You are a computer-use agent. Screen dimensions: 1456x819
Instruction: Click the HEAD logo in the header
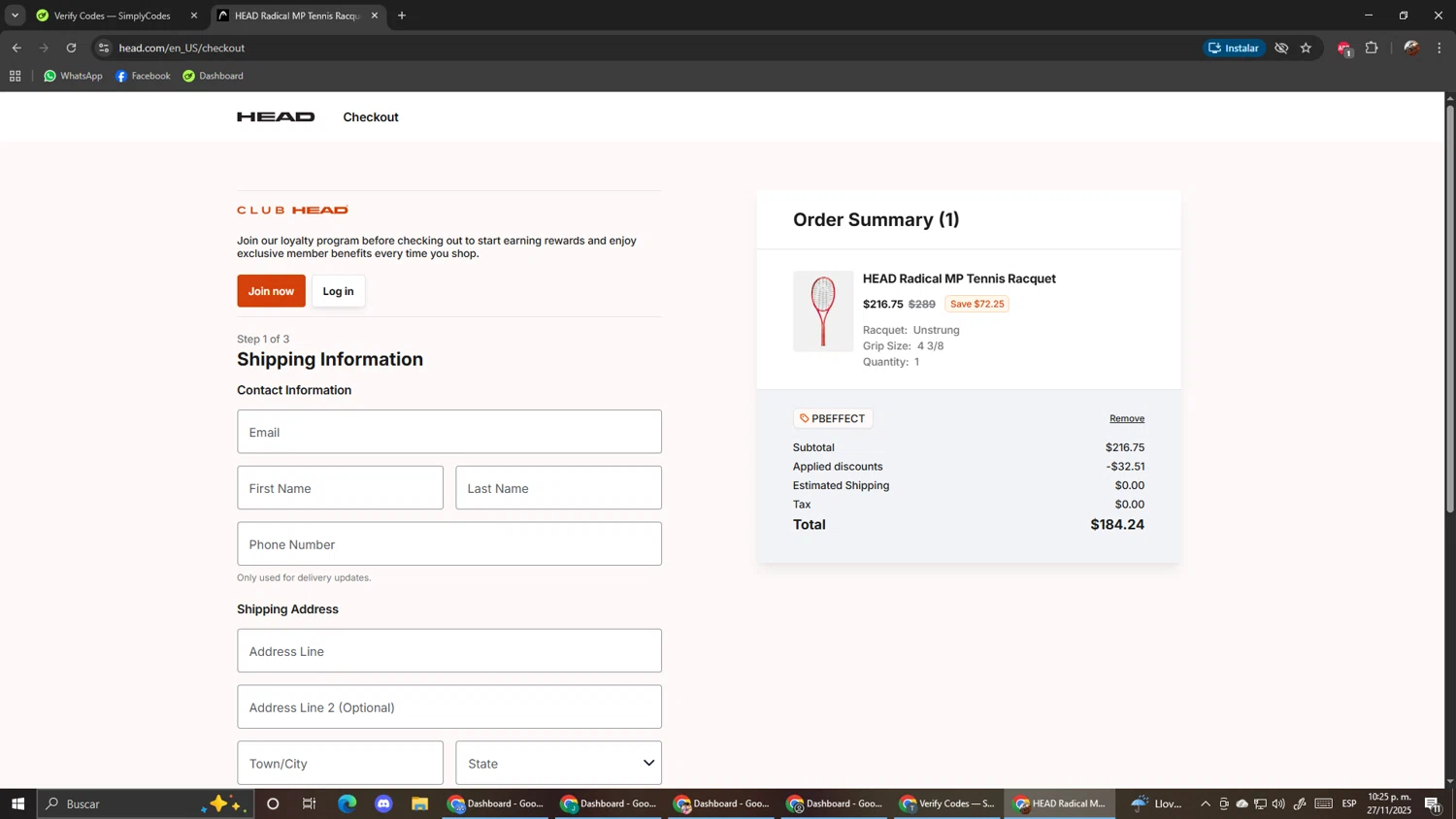[276, 117]
